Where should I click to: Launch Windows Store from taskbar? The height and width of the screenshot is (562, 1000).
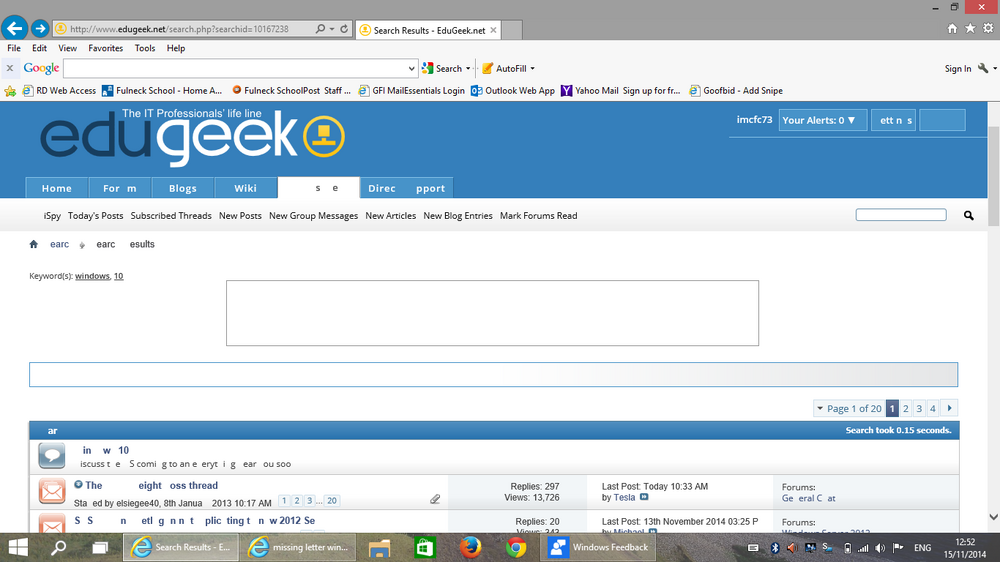[425, 547]
